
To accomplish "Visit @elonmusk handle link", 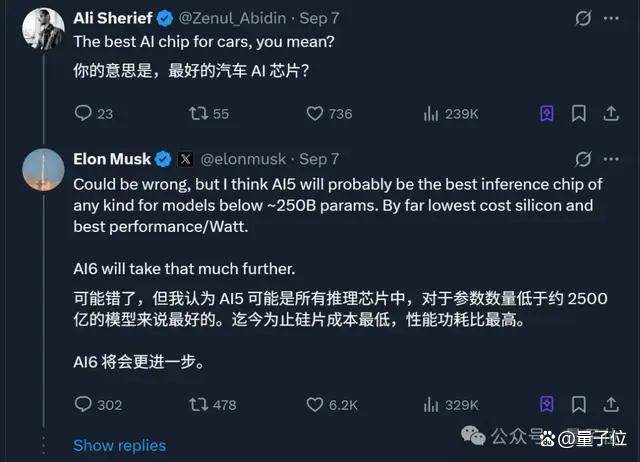I will [243, 159].
